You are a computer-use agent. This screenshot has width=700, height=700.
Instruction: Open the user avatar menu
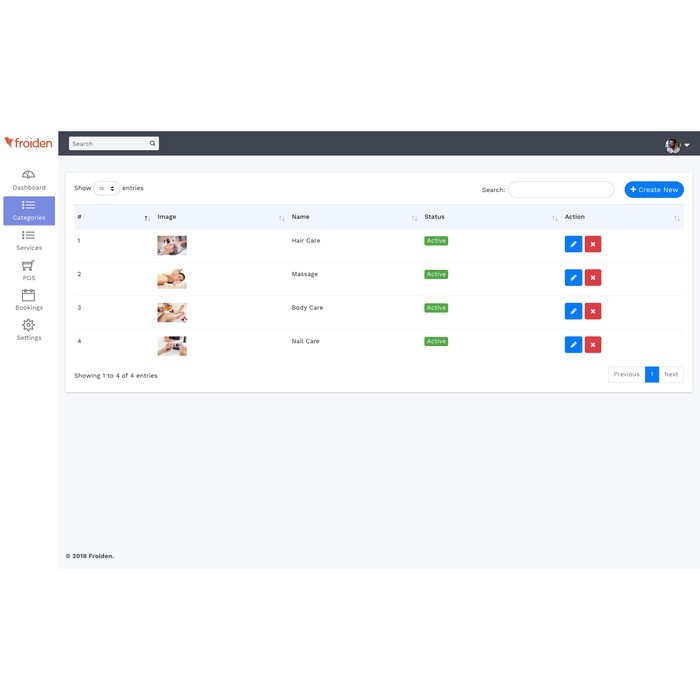click(677, 145)
